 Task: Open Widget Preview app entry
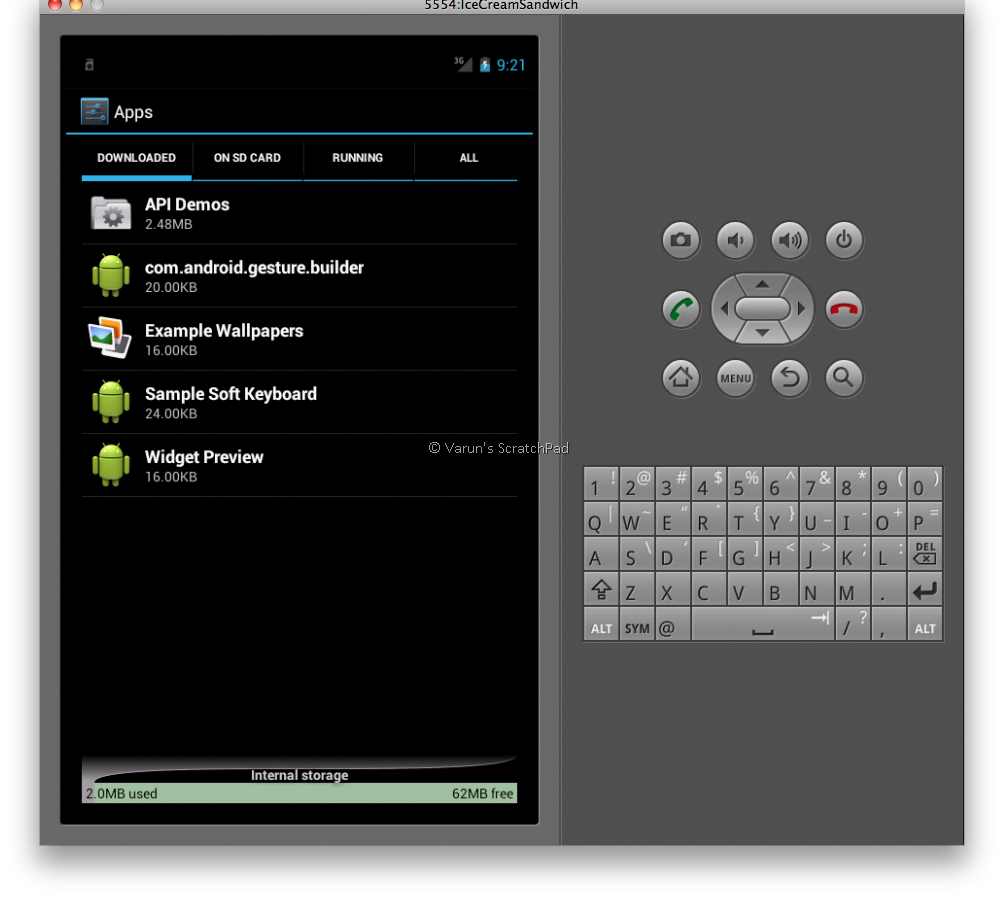(299, 466)
